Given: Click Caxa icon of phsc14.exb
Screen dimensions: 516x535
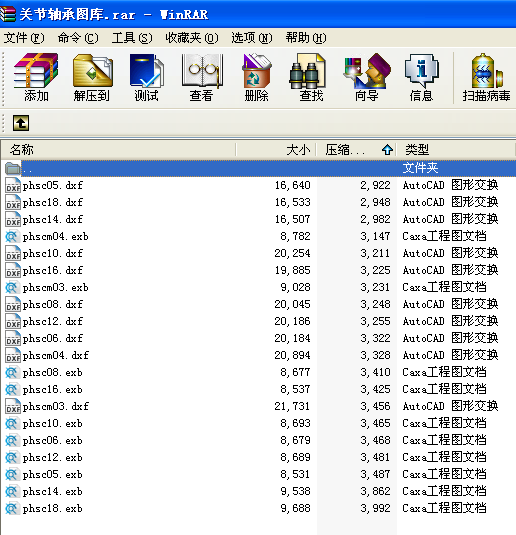Looking at the screenshot, I should point(12,491).
